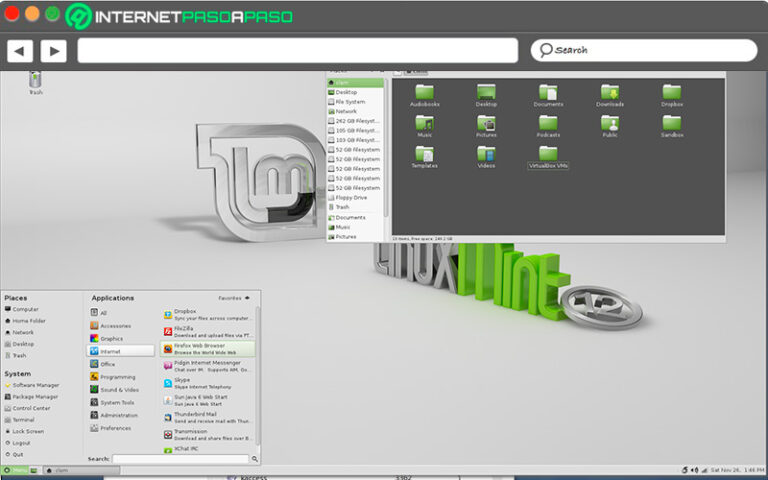Viewport: 768px width, 480px height.
Task: Select the Administration category
Action: pos(118,415)
